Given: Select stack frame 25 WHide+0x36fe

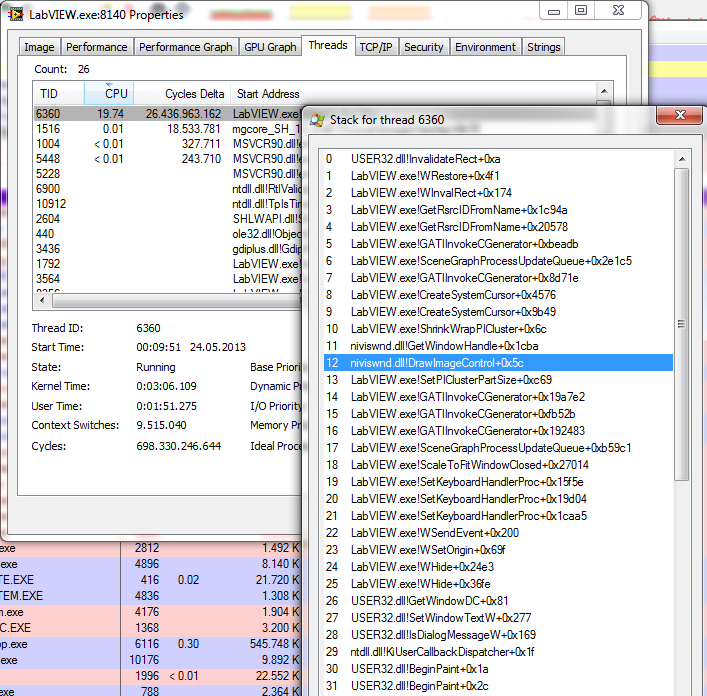Looking at the screenshot, I should [498, 584].
